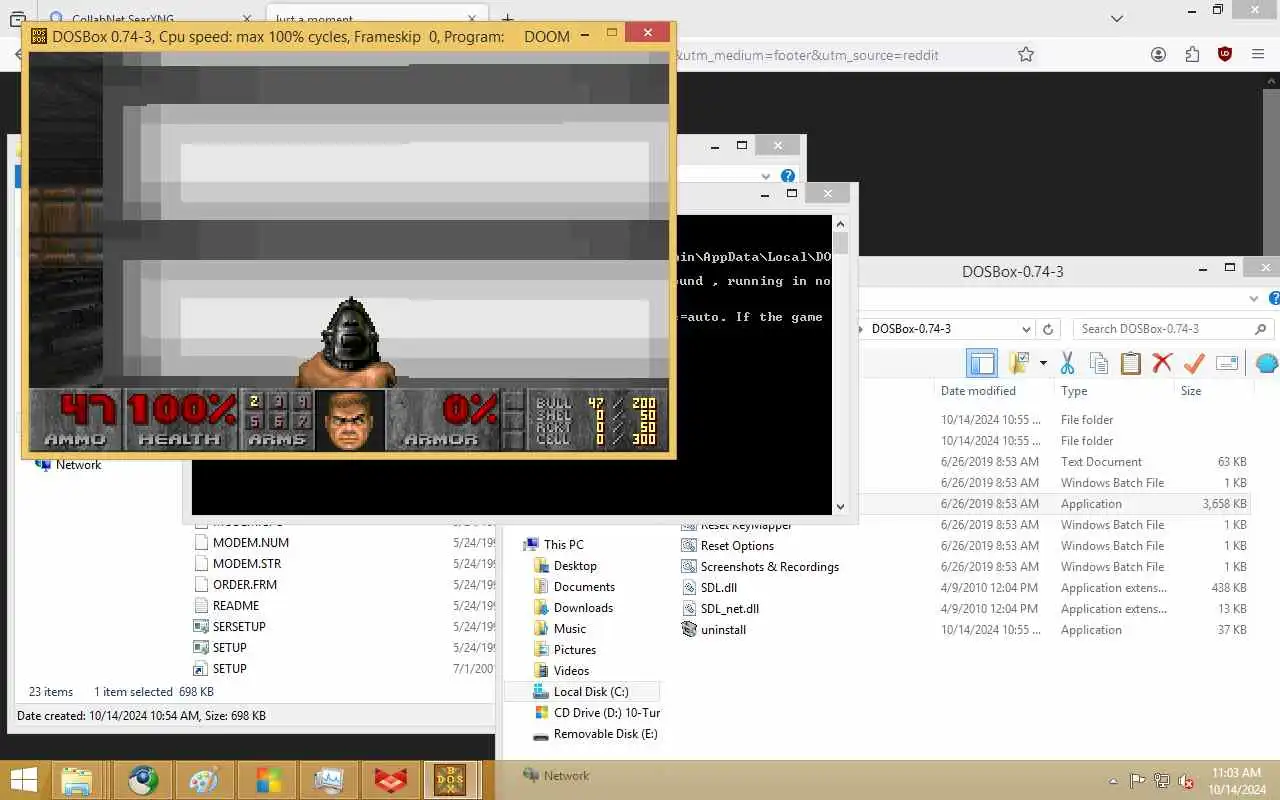
Task: Open Downloads in the navigation pane
Action: [583, 608]
